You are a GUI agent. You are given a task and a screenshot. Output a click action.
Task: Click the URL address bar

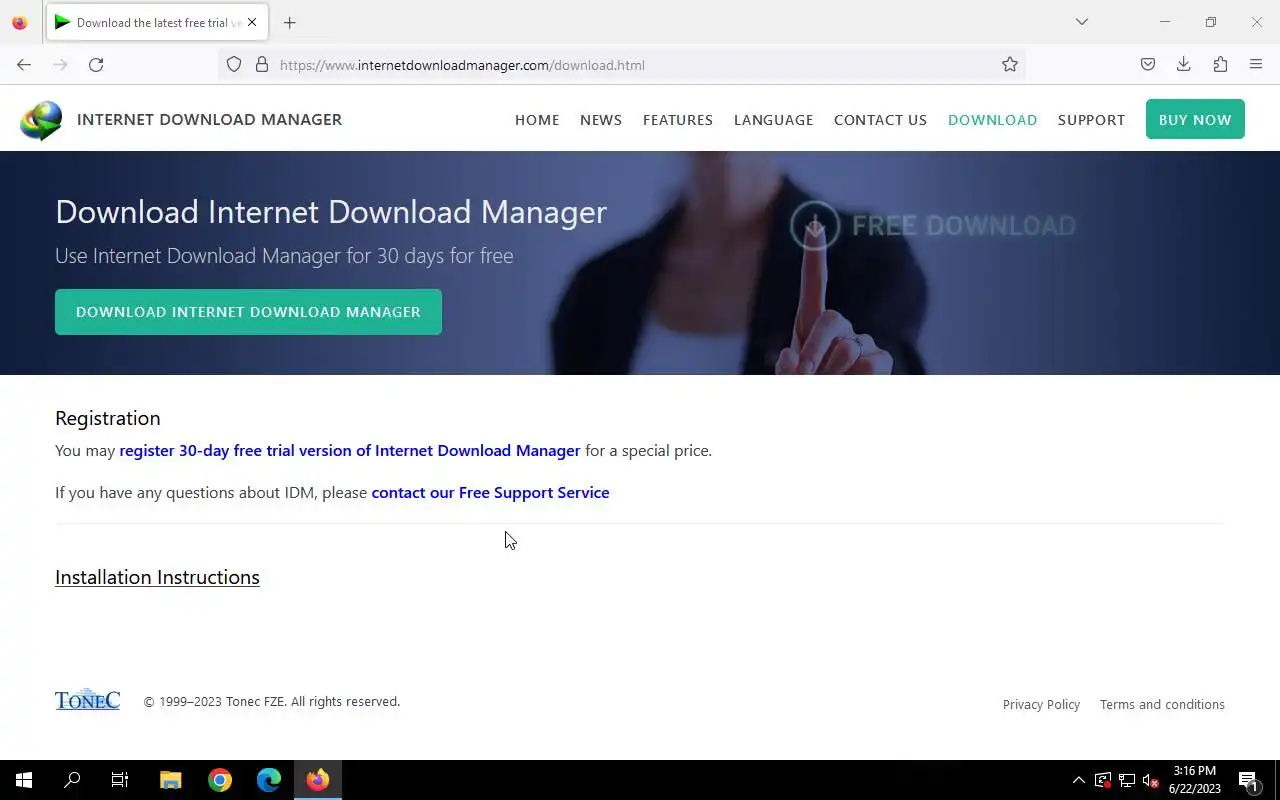[620, 65]
